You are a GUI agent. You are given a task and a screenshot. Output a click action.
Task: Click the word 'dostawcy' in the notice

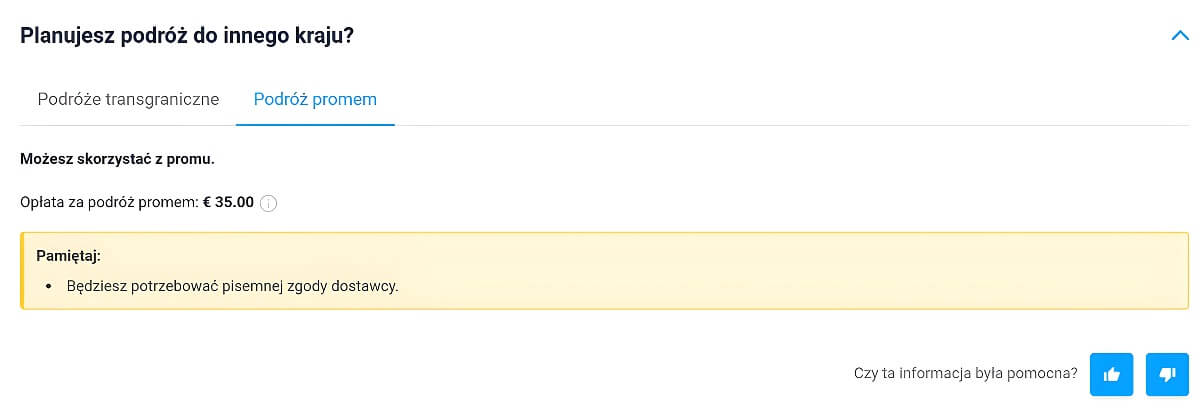point(369,286)
